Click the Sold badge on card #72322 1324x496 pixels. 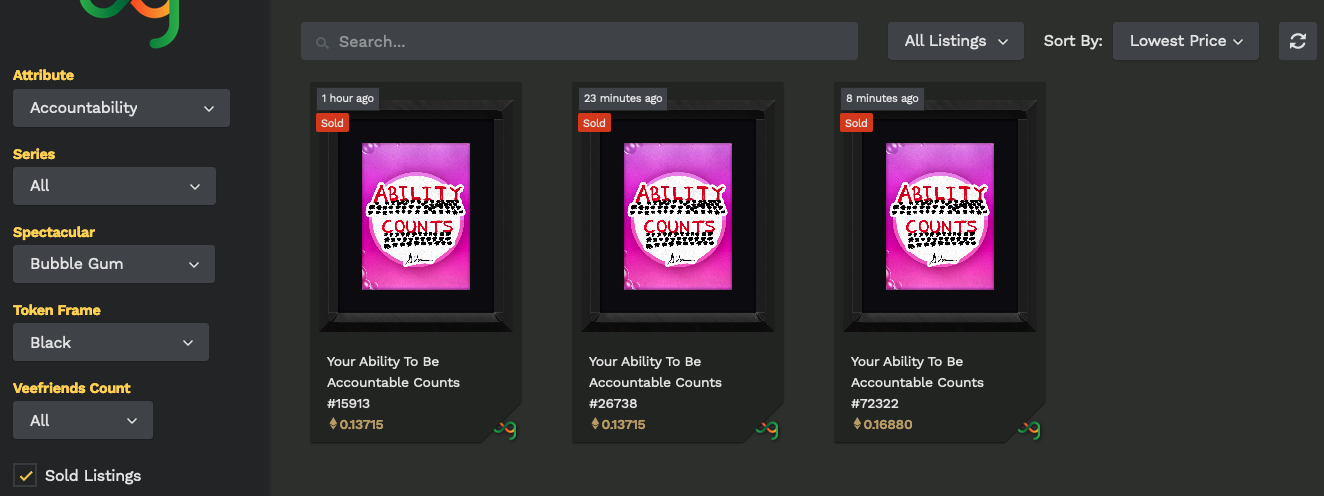[x=857, y=123]
